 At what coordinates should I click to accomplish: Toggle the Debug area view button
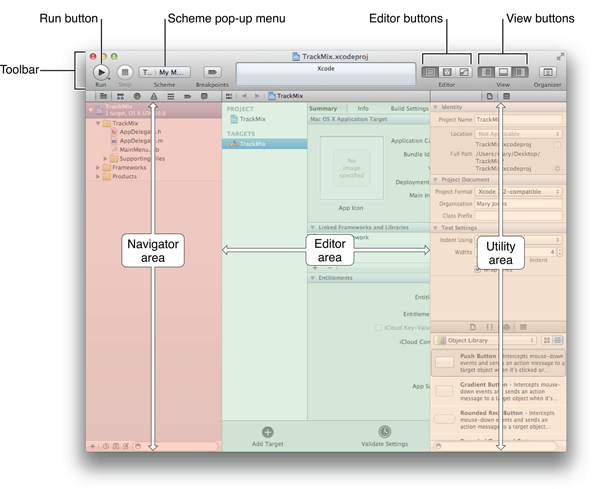(503, 72)
